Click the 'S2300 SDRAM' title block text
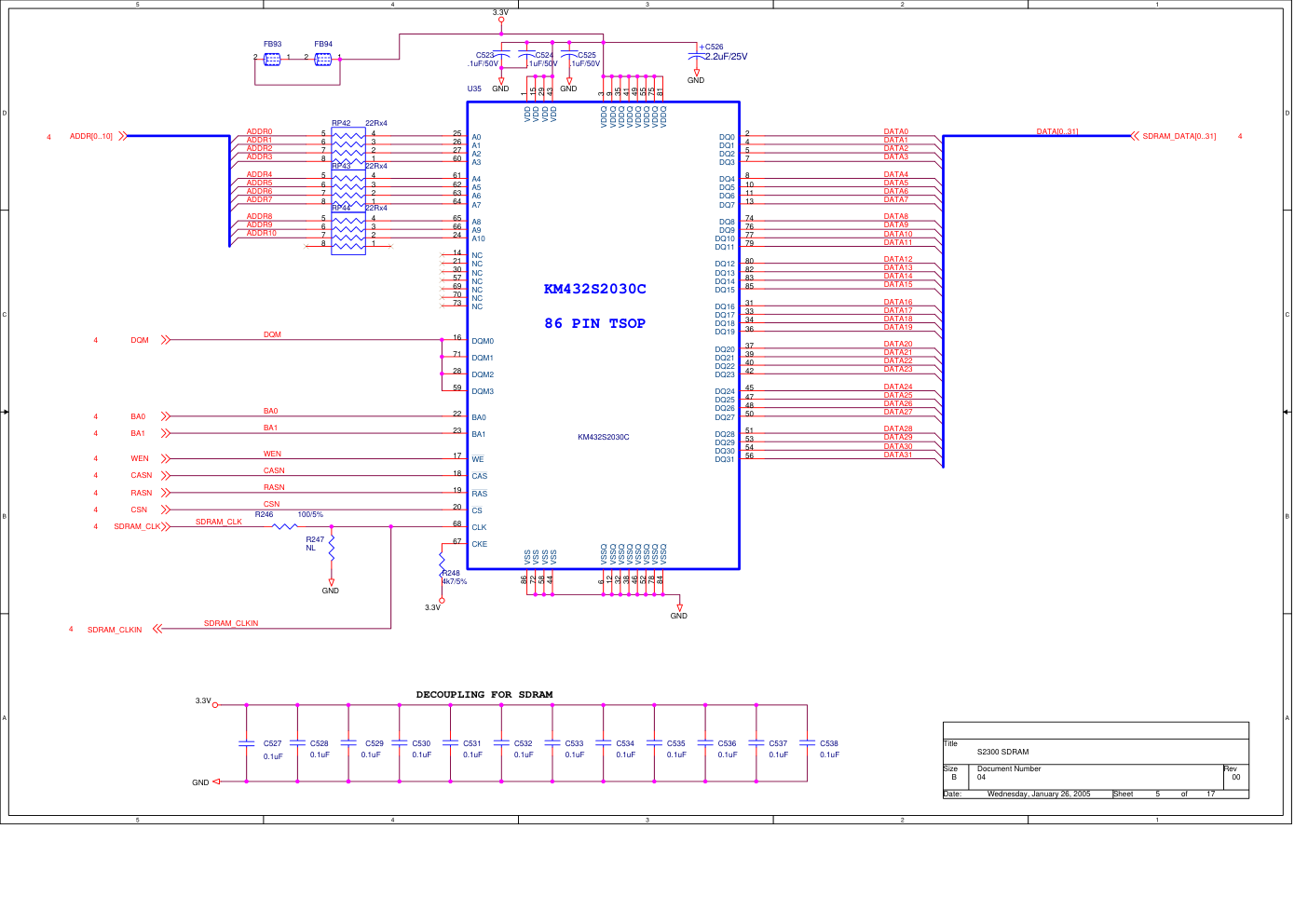Image resolution: width=1308 pixels, height=924 pixels. click(1003, 752)
